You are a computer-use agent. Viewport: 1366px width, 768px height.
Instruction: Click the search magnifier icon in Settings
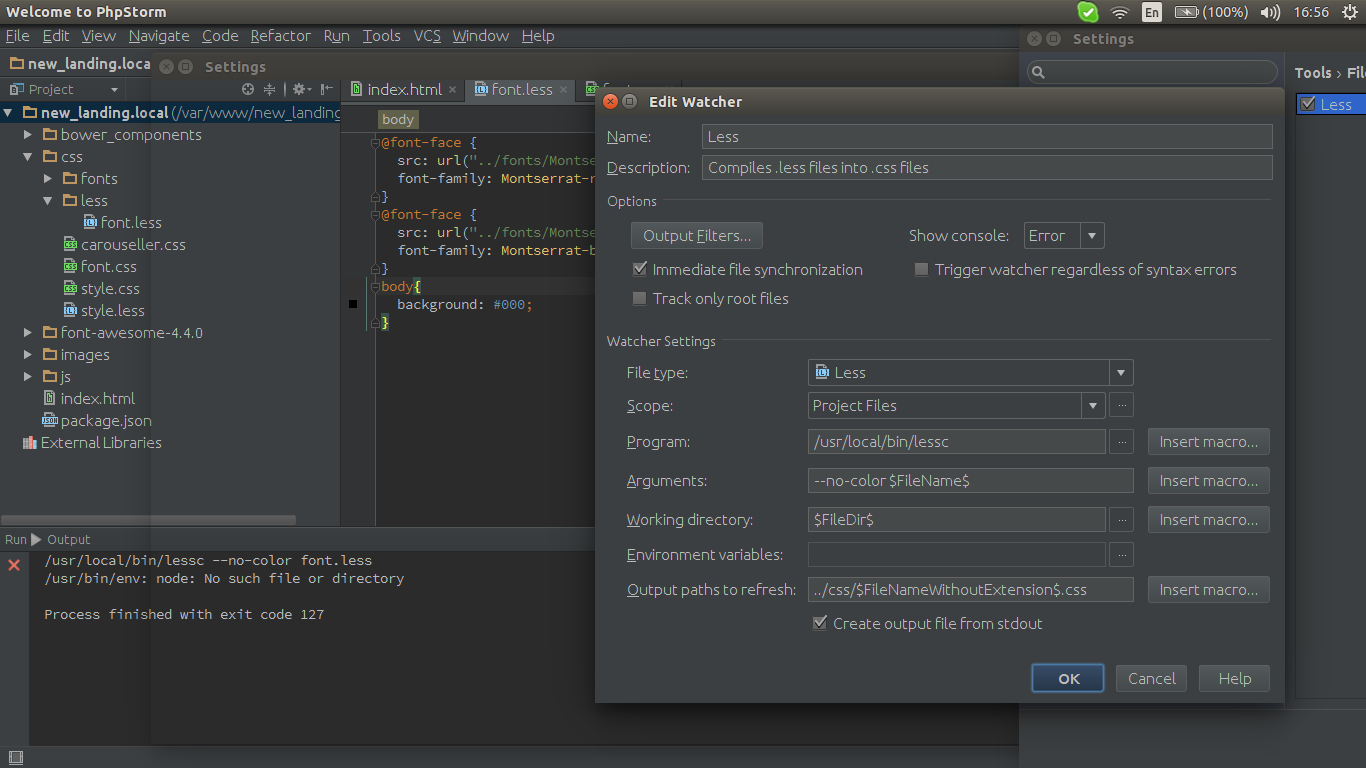coord(1038,72)
